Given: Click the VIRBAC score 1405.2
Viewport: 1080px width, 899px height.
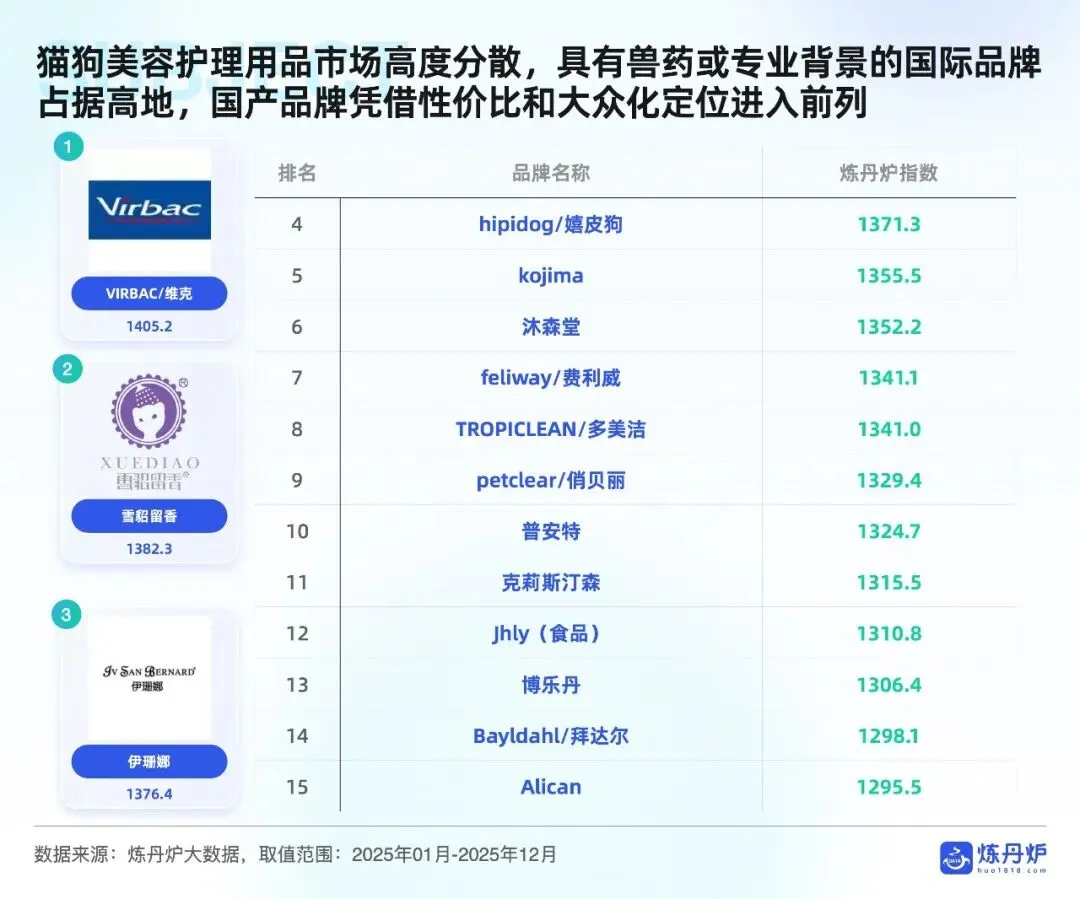Looking at the screenshot, I should (x=149, y=327).
